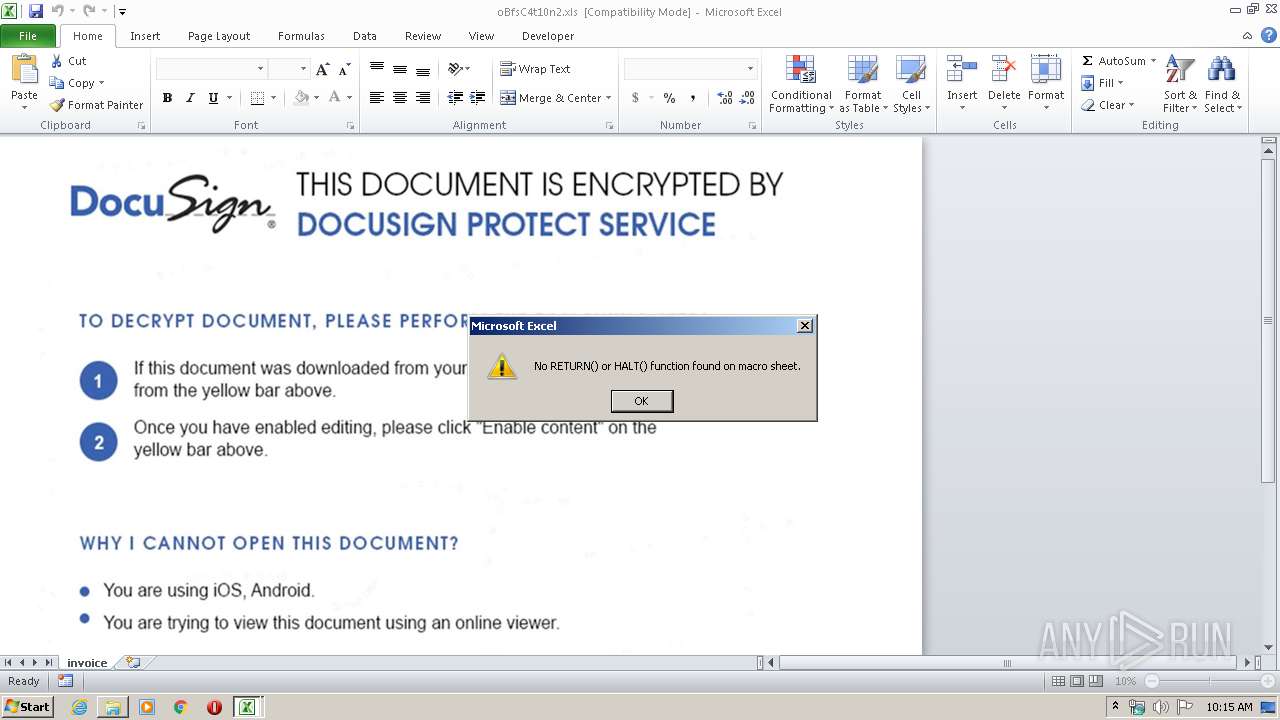Click OK in the Microsoft Excel dialog
1280x720 pixels.
click(x=642, y=401)
